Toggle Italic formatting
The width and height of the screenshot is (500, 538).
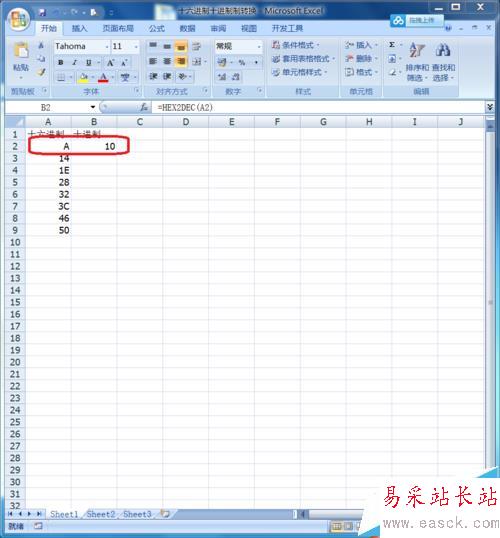[74, 62]
